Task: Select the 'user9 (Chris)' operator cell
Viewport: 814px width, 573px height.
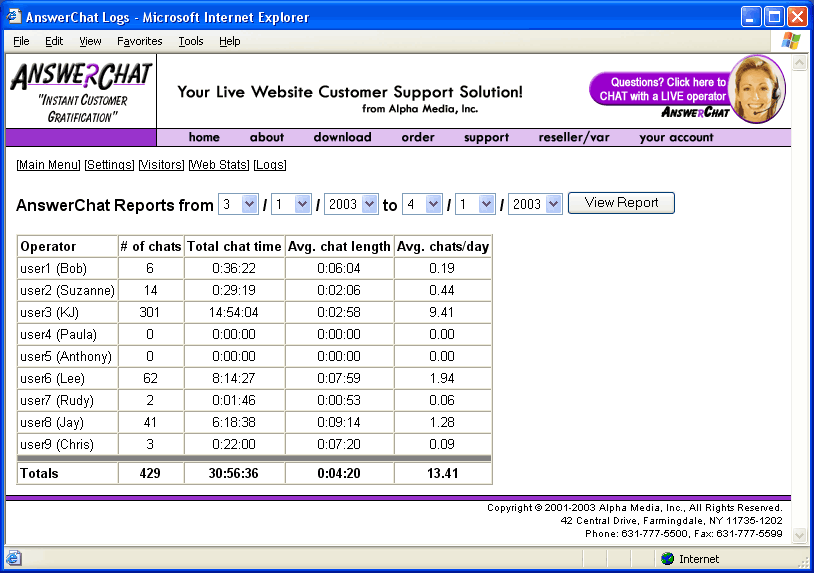Action: 67,444
